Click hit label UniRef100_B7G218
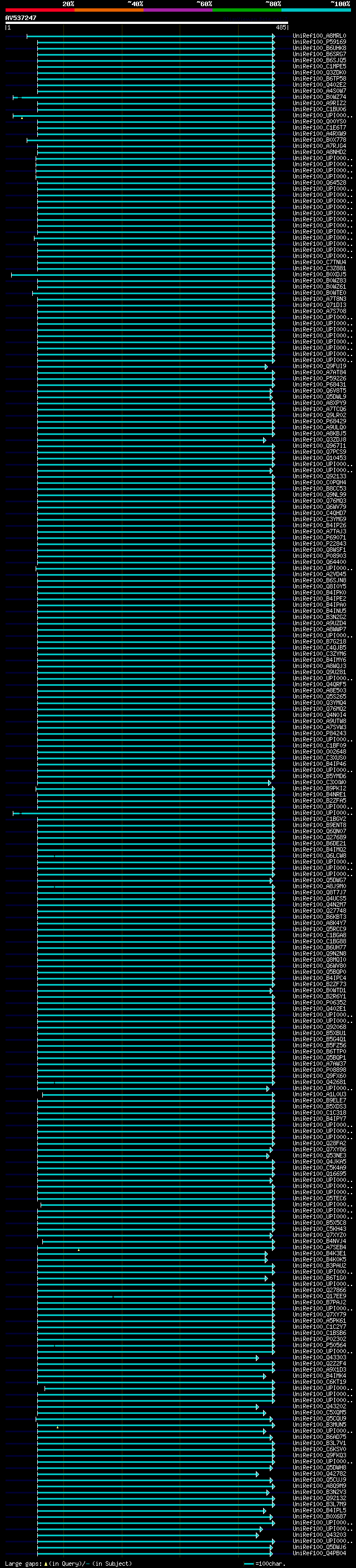The height and width of the screenshot is (1568, 356). point(319,641)
